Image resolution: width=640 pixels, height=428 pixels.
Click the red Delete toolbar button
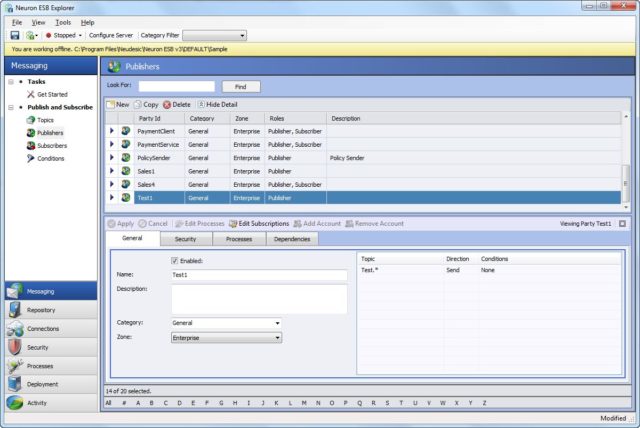(x=177, y=104)
